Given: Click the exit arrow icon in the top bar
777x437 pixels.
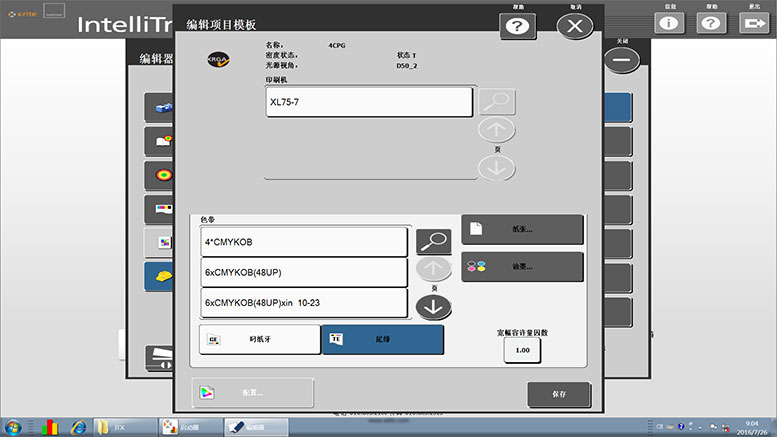Looking at the screenshot, I should tap(754, 23).
